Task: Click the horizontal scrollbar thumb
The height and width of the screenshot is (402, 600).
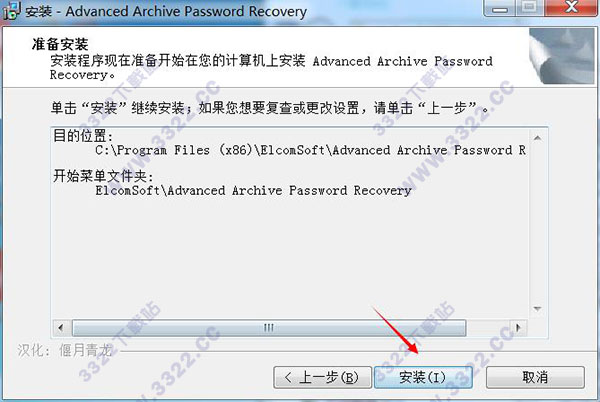Action: (269, 328)
